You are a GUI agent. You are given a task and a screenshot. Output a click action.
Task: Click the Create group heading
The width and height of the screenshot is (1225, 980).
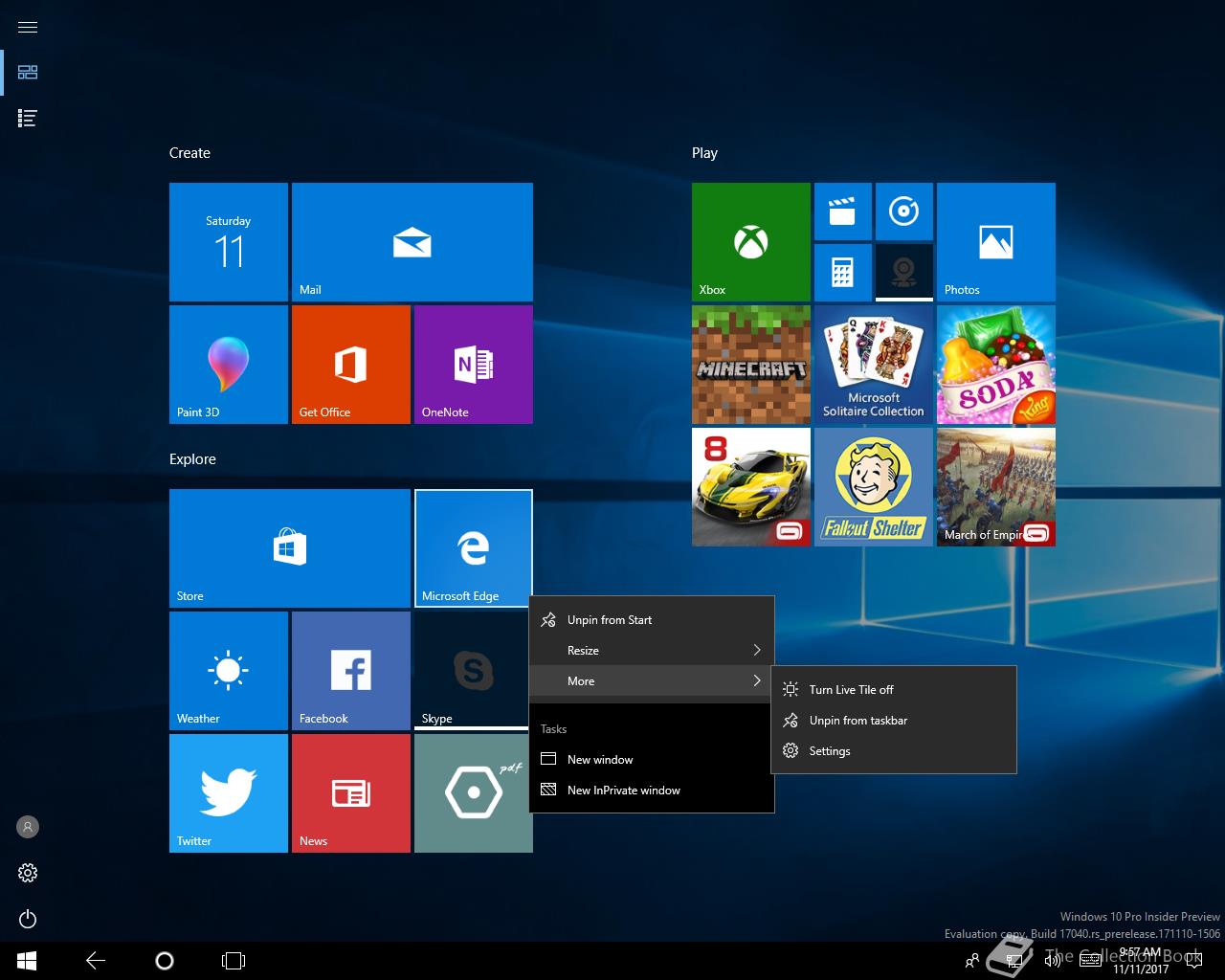(189, 153)
